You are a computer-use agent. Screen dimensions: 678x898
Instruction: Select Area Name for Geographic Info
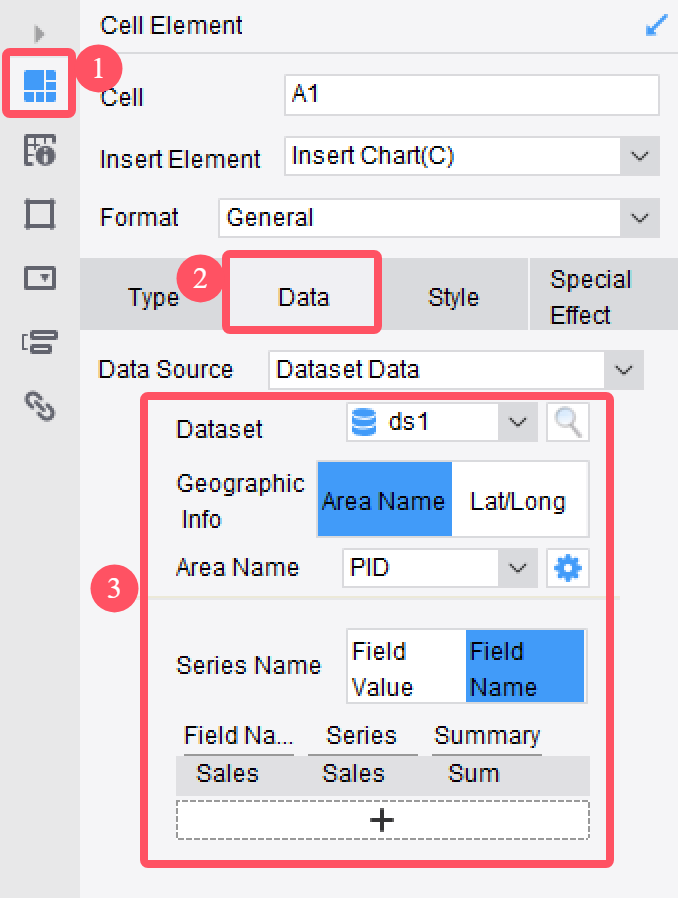[x=384, y=499]
